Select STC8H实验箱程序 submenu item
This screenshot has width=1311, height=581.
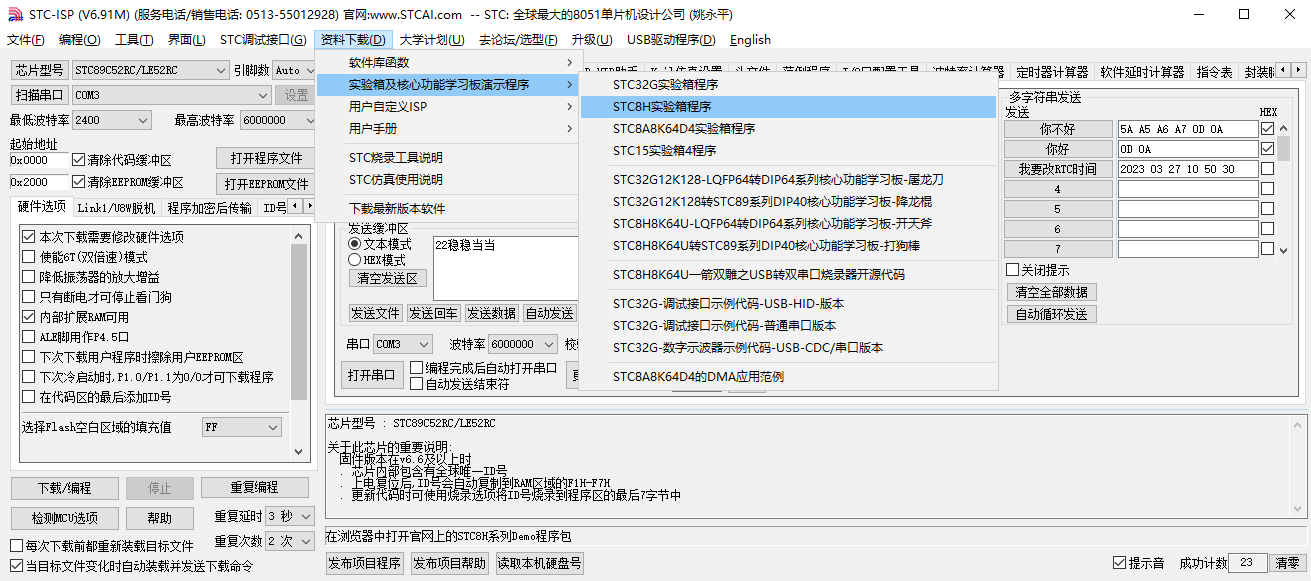[788, 107]
